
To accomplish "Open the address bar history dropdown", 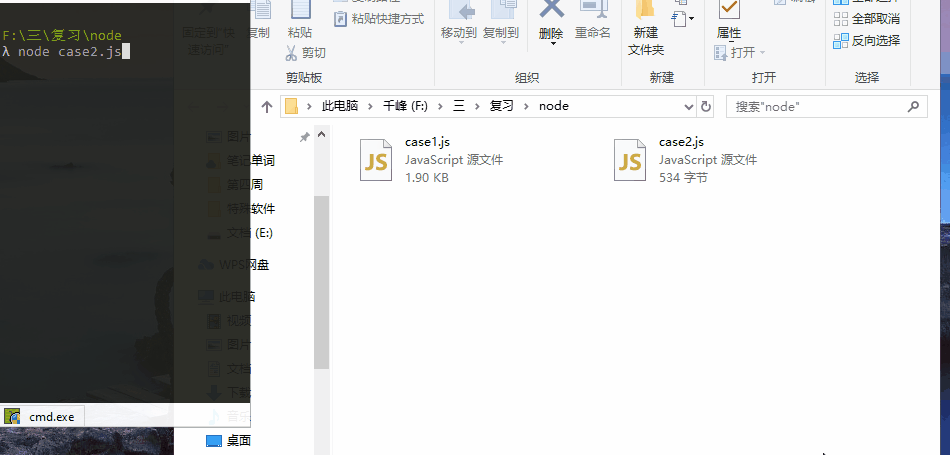I will (689, 107).
